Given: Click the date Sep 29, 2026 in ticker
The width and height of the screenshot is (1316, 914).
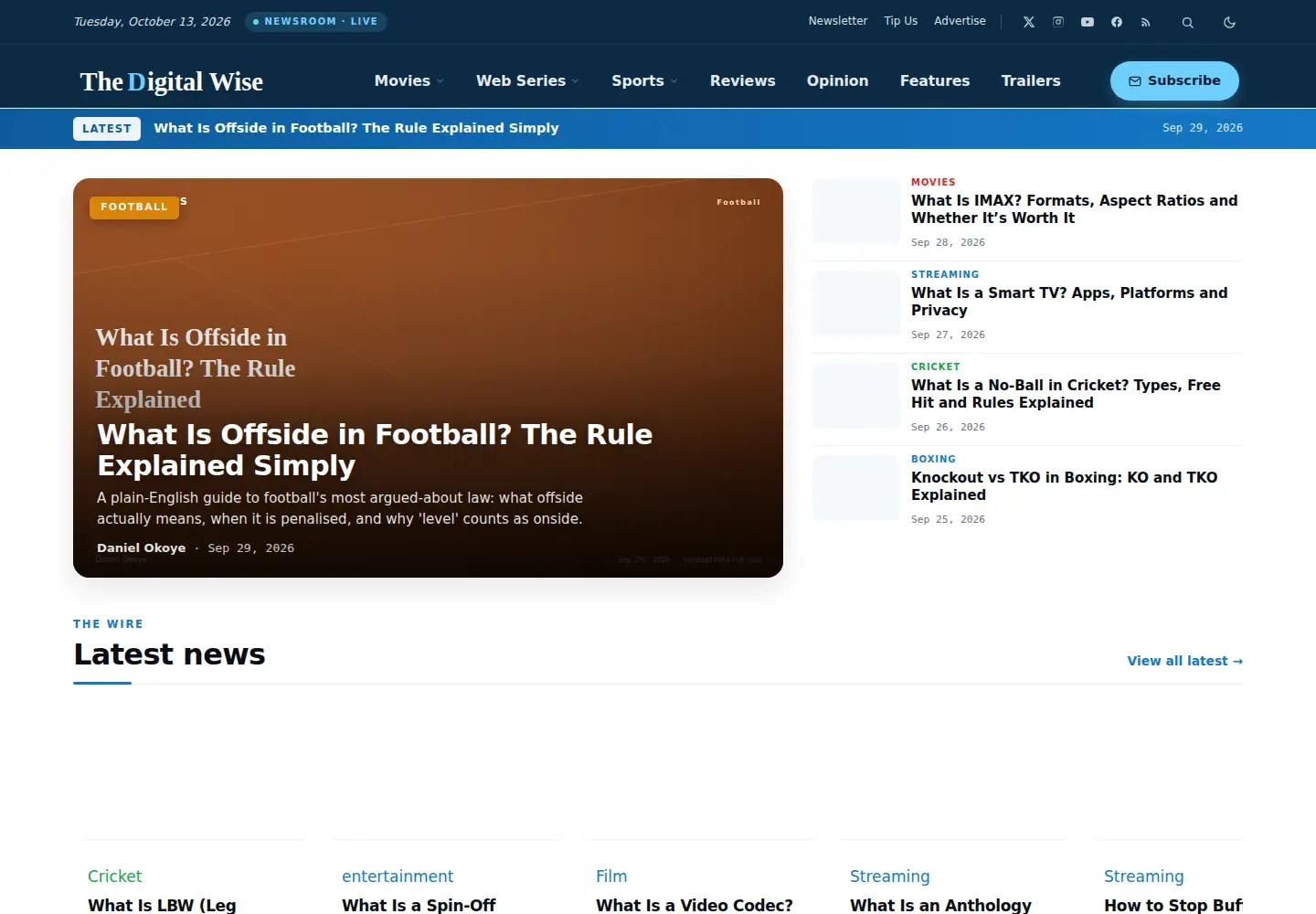Looking at the screenshot, I should 1203,128.
